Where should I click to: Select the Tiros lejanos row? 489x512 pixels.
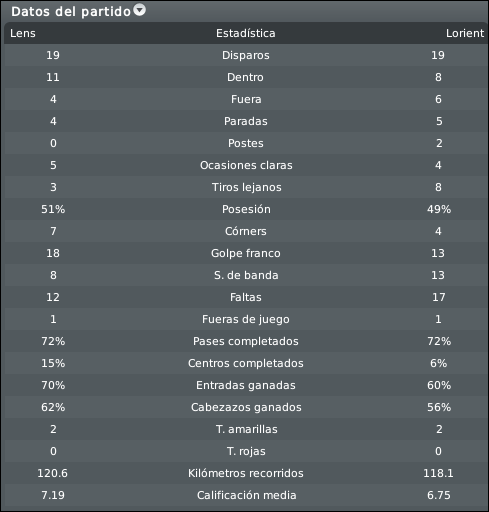(x=246, y=187)
